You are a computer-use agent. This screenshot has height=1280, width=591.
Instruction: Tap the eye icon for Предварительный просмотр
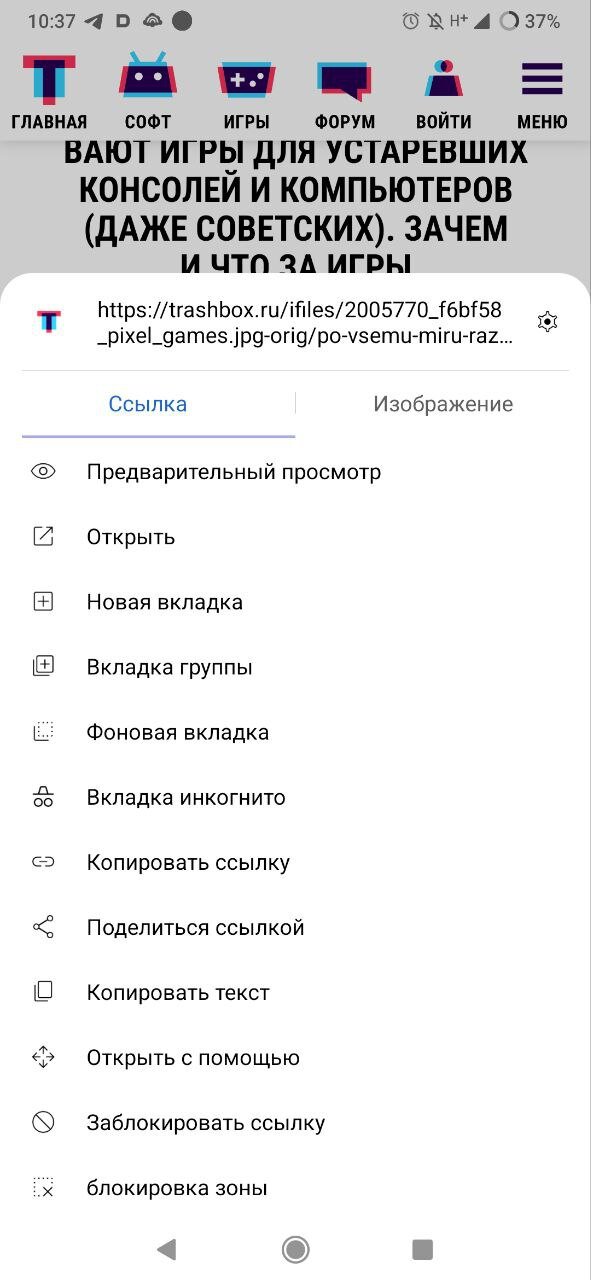pos(43,472)
